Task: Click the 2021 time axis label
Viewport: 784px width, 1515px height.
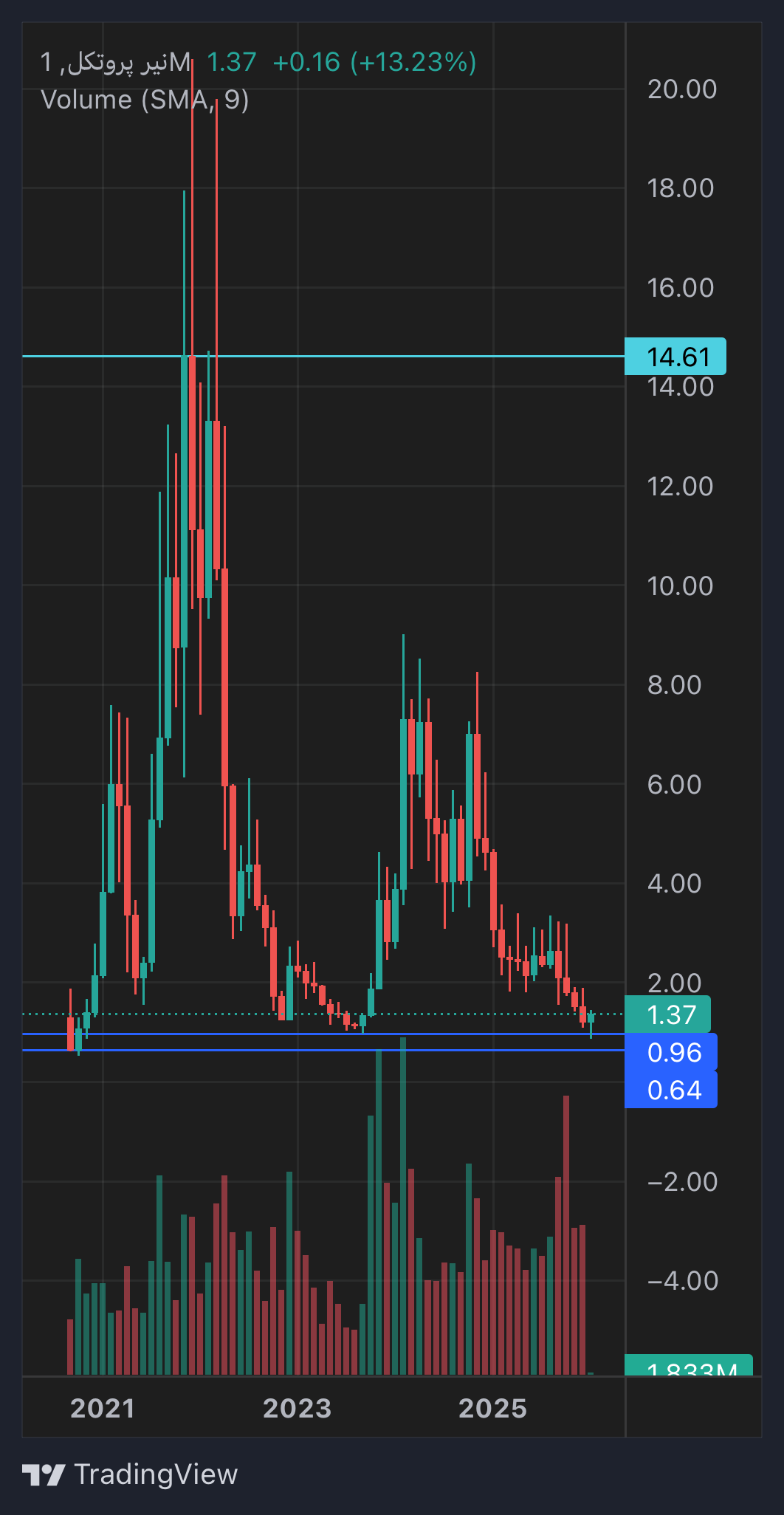Action: [103, 1409]
